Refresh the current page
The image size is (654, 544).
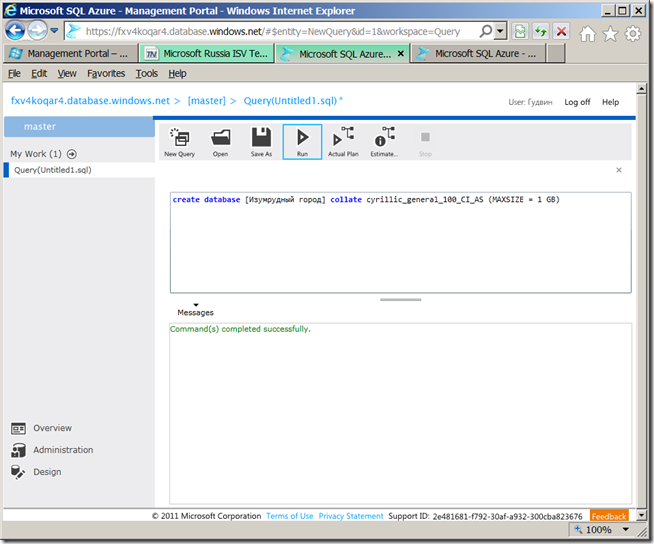click(541, 31)
